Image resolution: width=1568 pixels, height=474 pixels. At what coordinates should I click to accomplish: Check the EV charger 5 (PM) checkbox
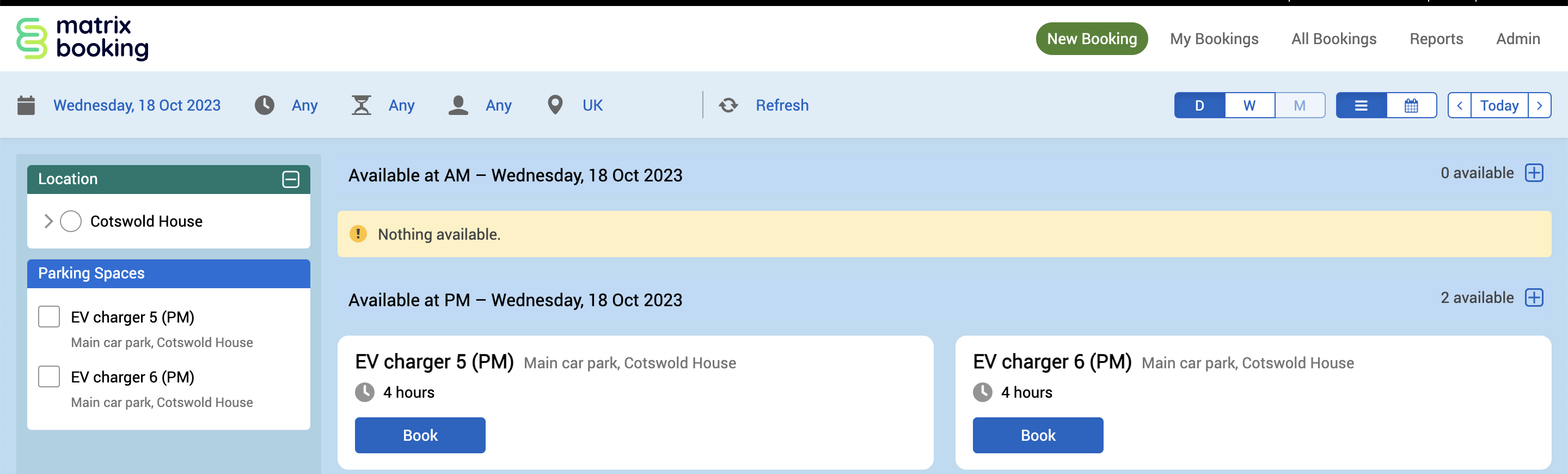tap(50, 317)
